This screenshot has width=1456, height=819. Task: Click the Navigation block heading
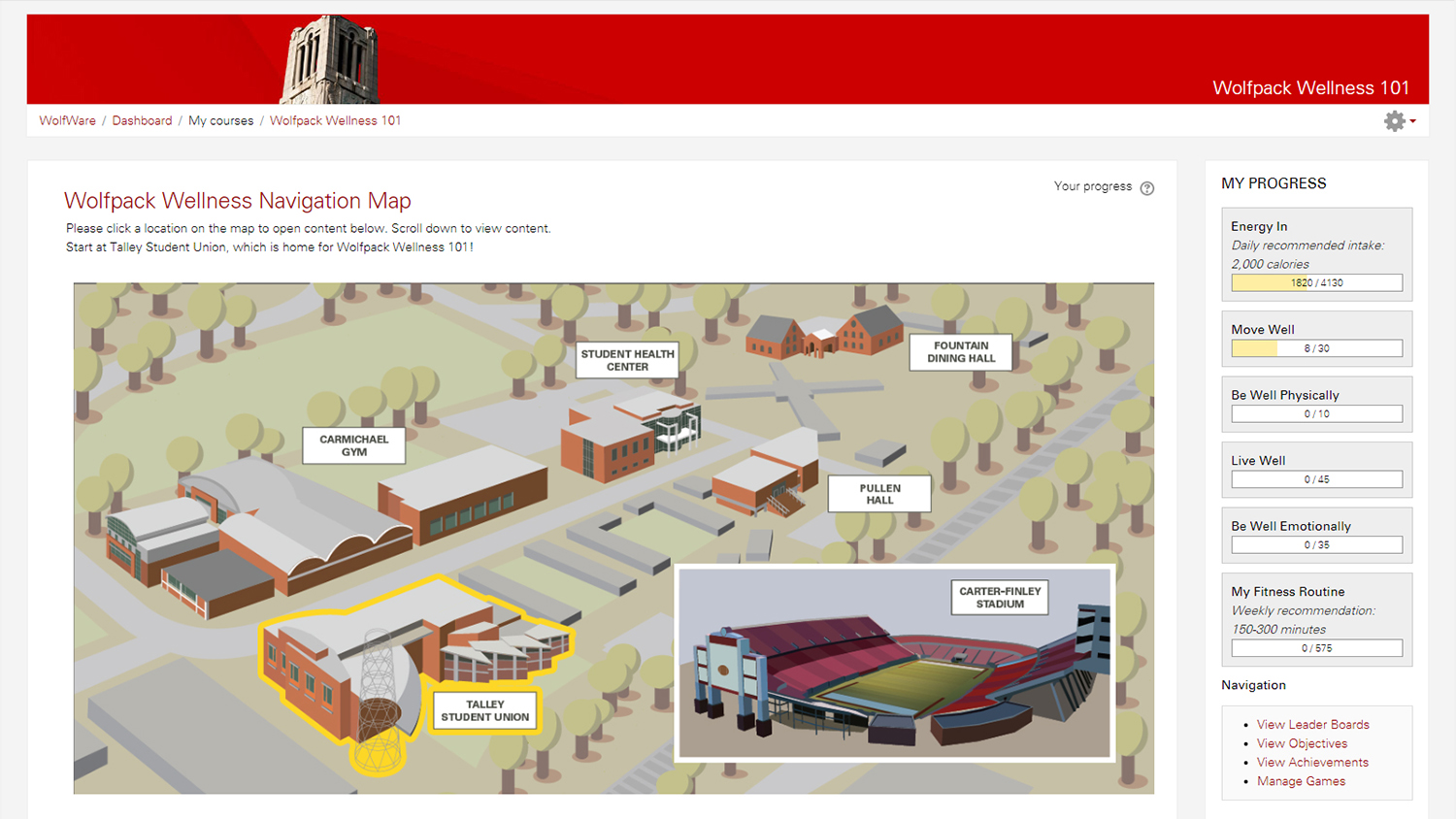pyautogui.click(x=1253, y=685)
